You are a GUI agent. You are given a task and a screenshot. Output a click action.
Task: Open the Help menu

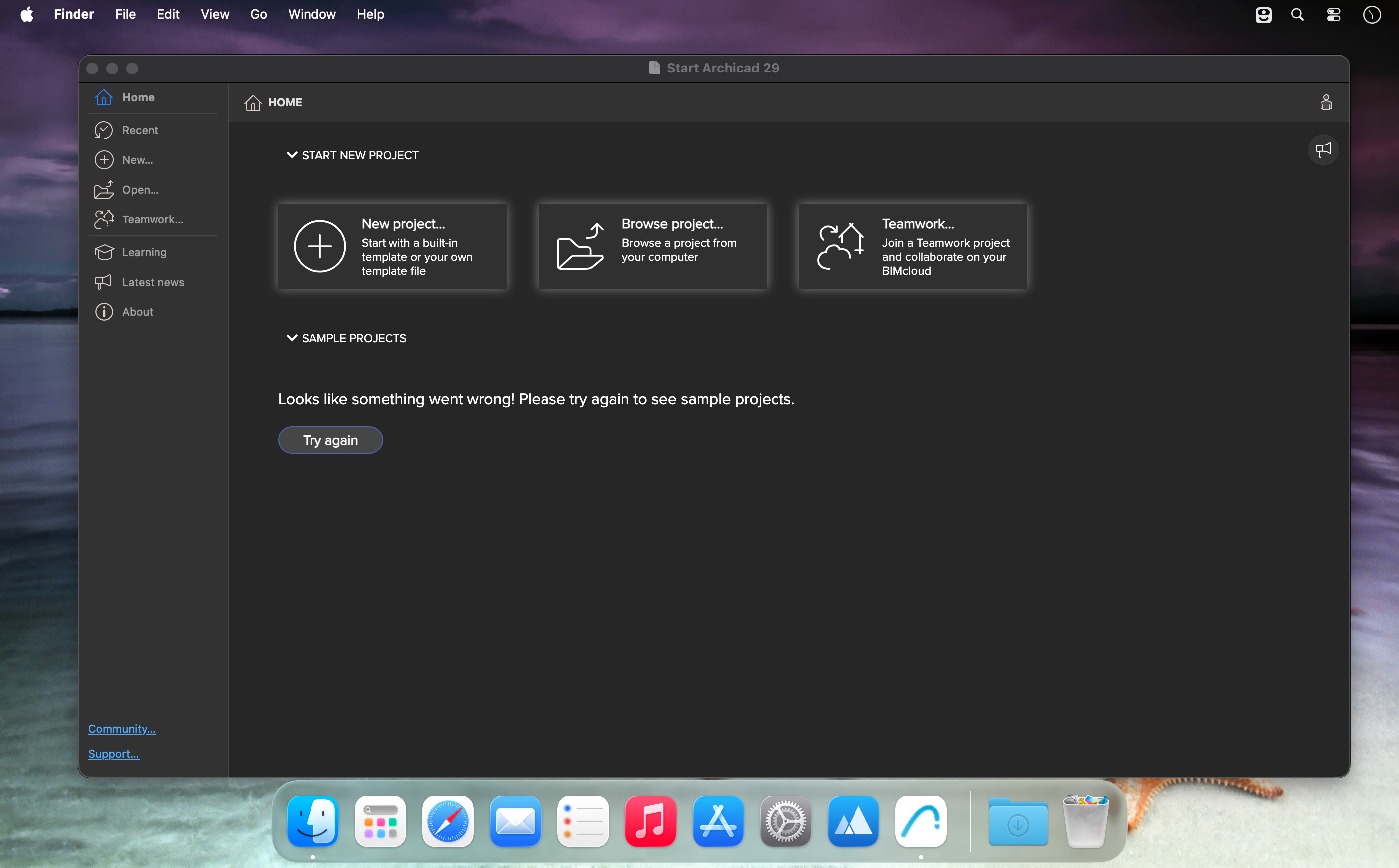click(x=371, y=14)
